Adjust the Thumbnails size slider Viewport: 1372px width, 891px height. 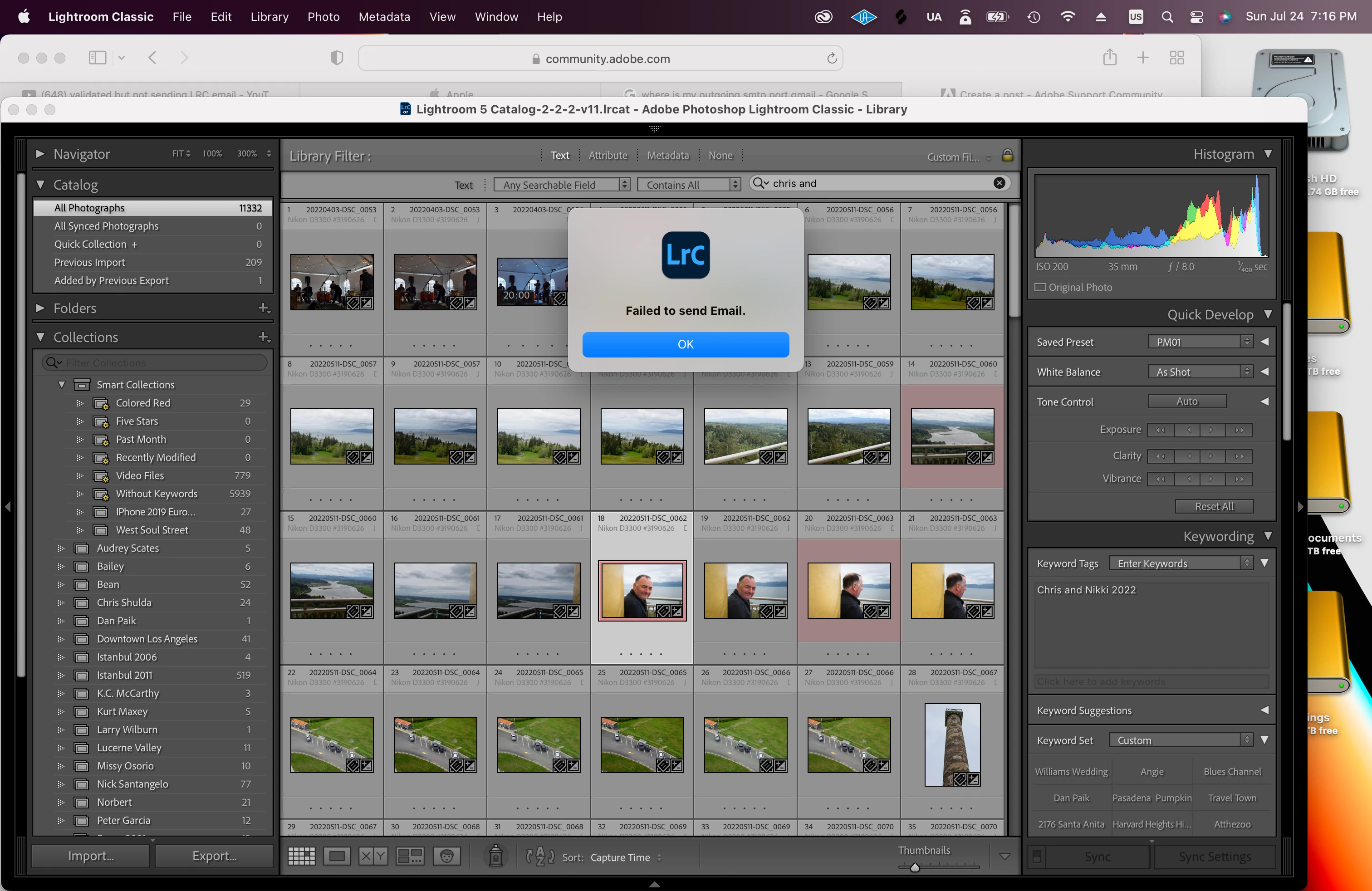(x=915, y=867)
